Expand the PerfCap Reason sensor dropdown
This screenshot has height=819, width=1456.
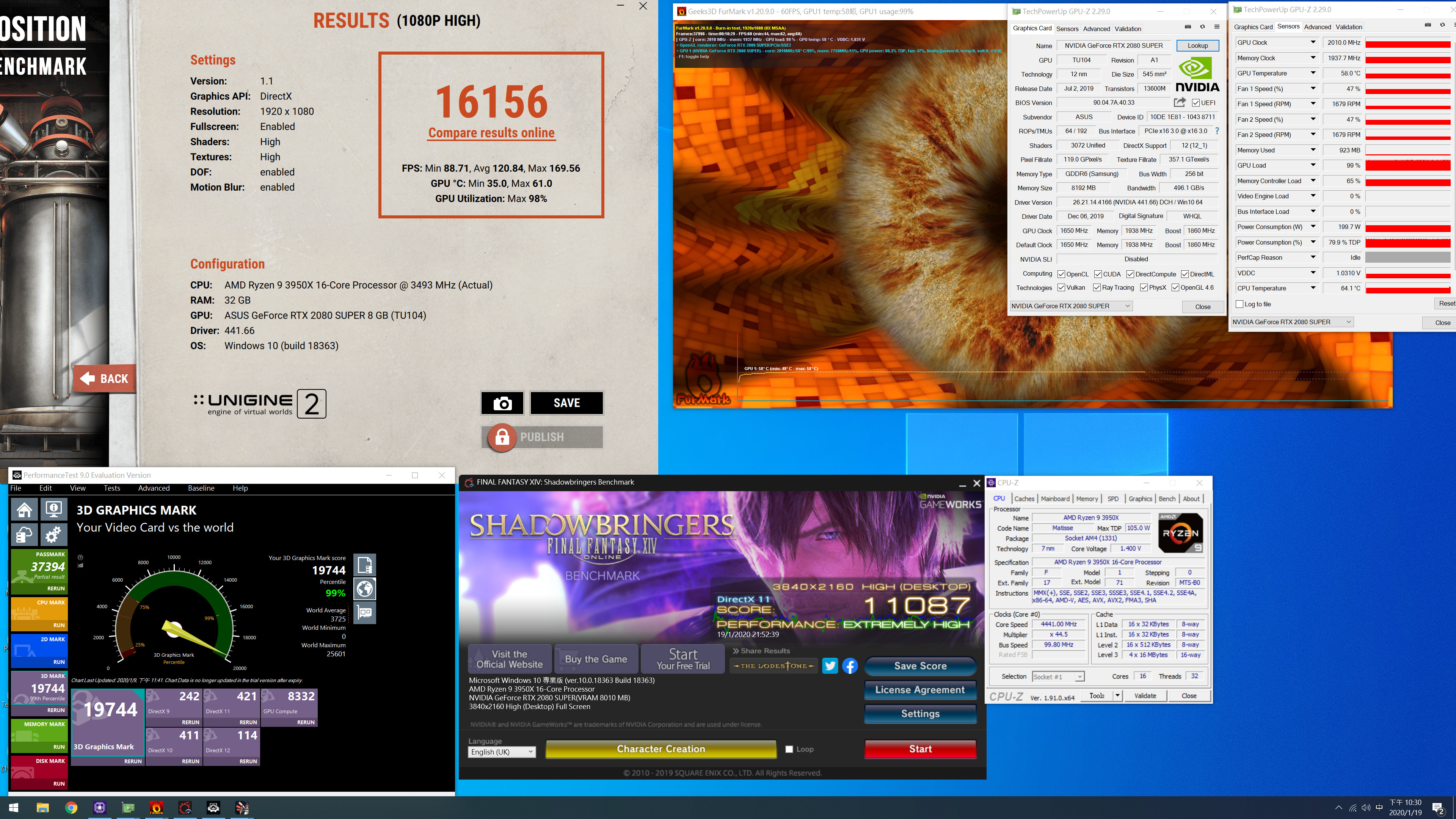[1313, 257]
